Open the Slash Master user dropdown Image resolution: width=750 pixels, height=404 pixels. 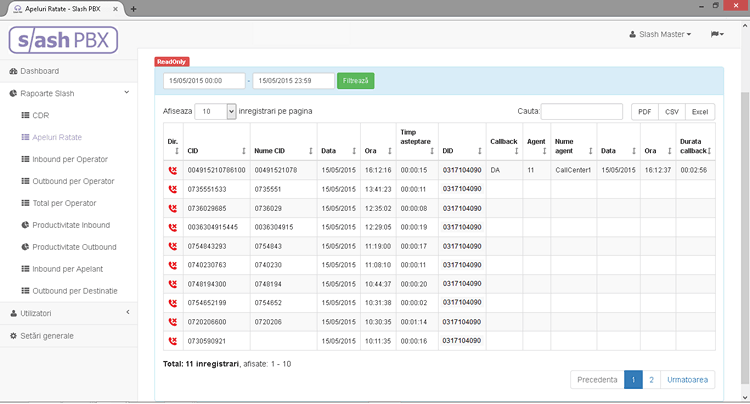660,34
